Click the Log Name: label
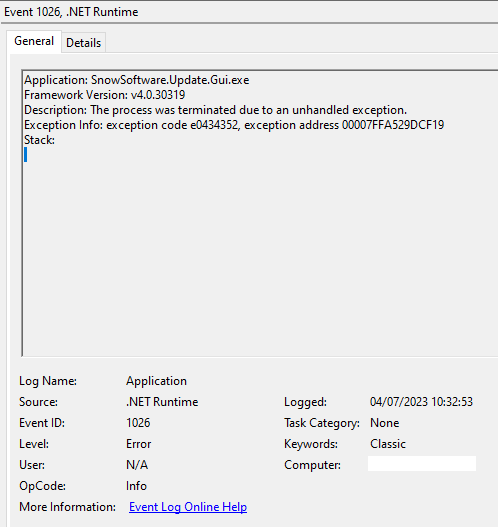This screenshot has width=498, height=527. pyautogui.click(x=48, y=381)
